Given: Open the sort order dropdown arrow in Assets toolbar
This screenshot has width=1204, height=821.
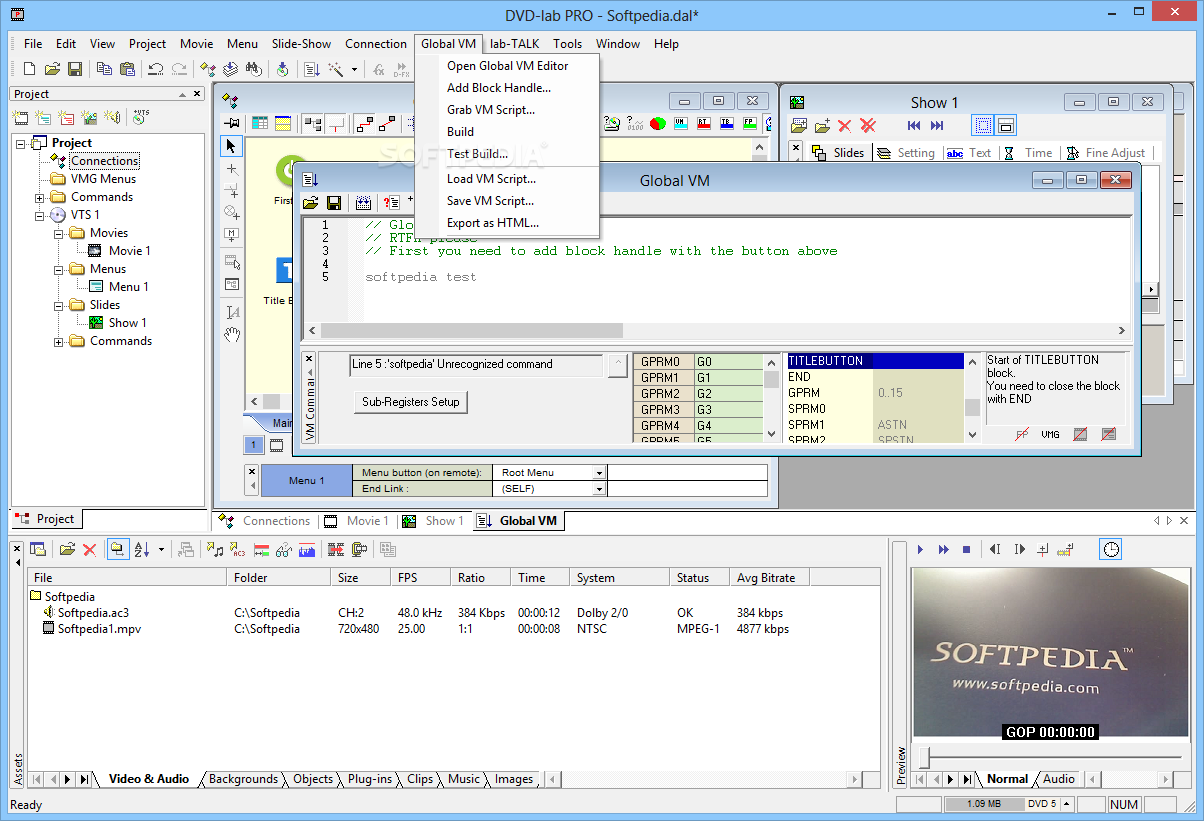Looking at the screenshot, I should pos(162,549).
